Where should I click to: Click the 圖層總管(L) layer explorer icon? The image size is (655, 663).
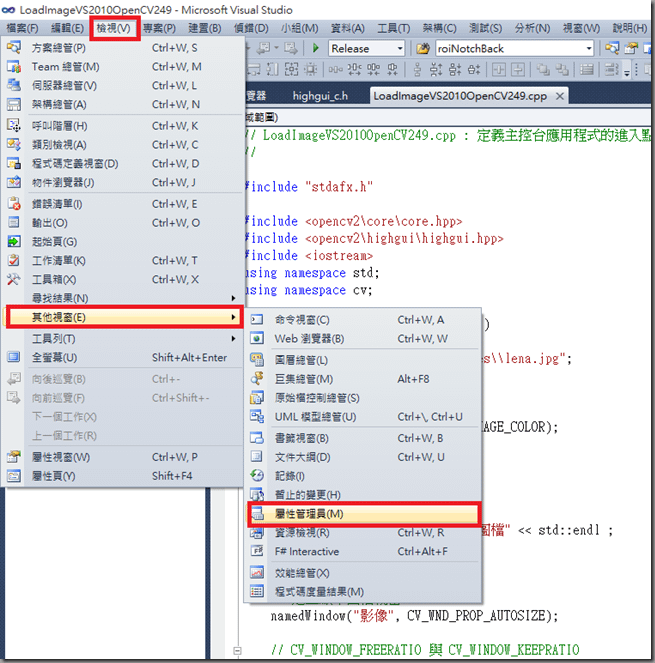(257, 360)
